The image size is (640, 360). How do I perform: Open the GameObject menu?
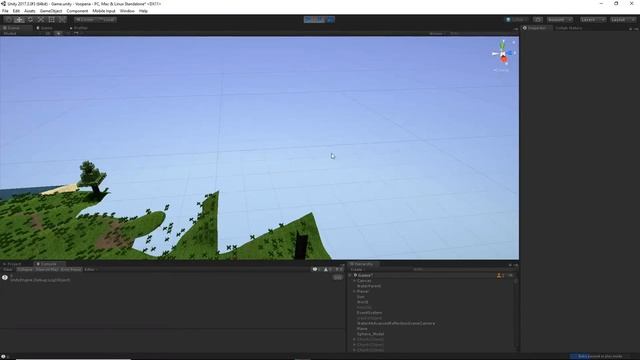pyautogui.click(x=51, y=11)
